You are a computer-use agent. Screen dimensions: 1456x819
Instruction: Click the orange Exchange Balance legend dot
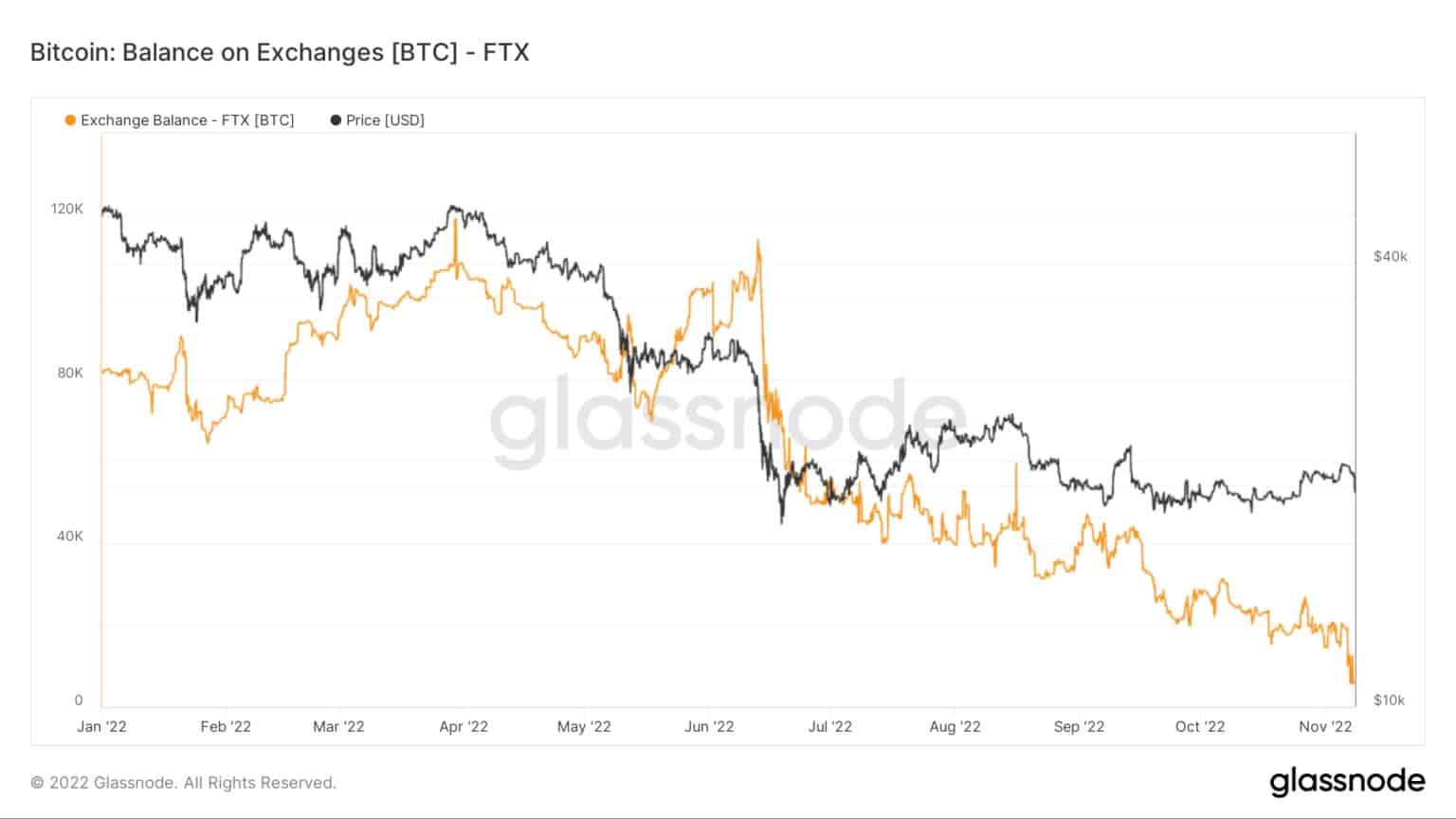[x=70, y=120]
